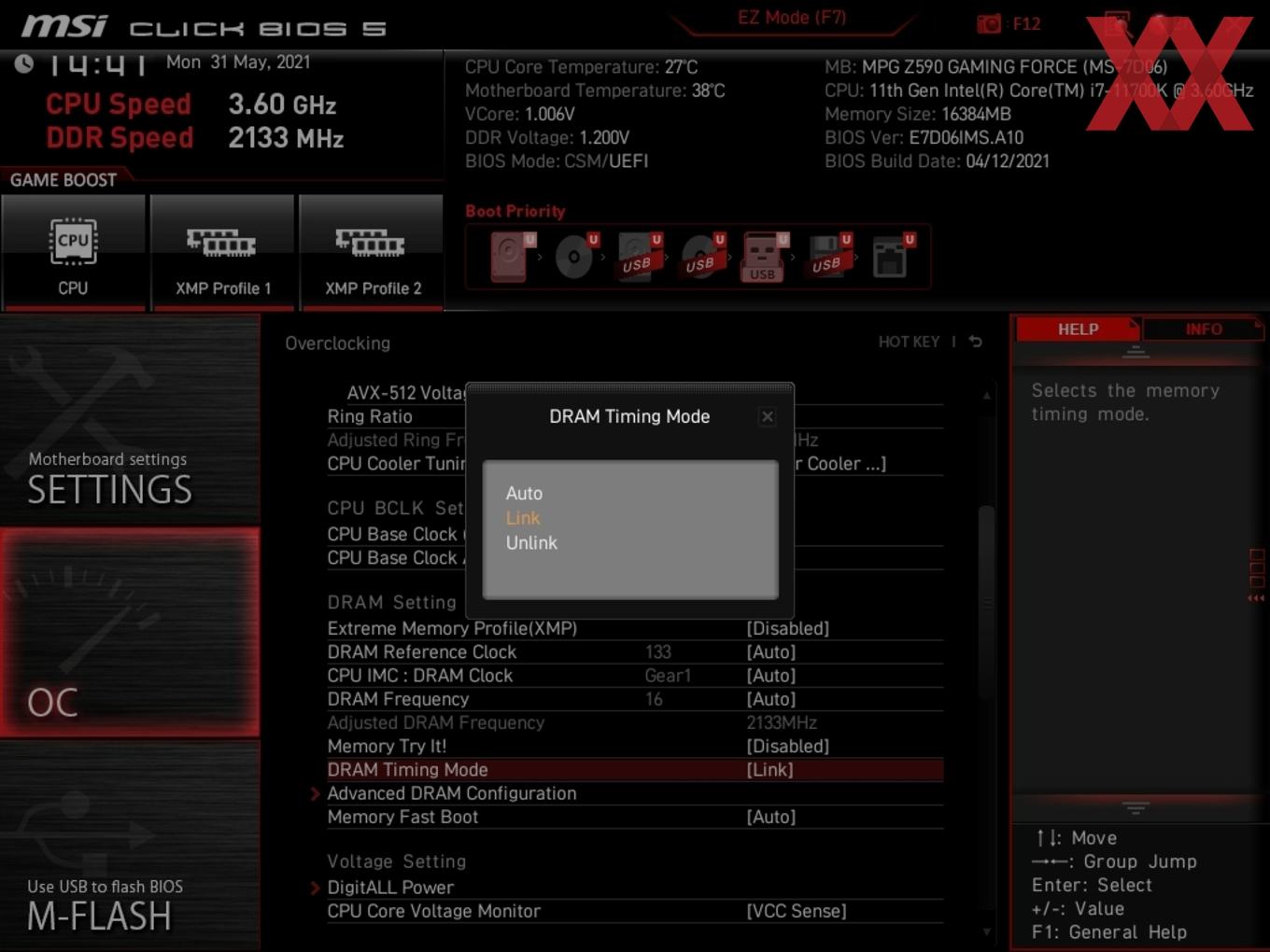1270x952 pixels.
Task: Select hard disk boot device icon
Action: 511,257
